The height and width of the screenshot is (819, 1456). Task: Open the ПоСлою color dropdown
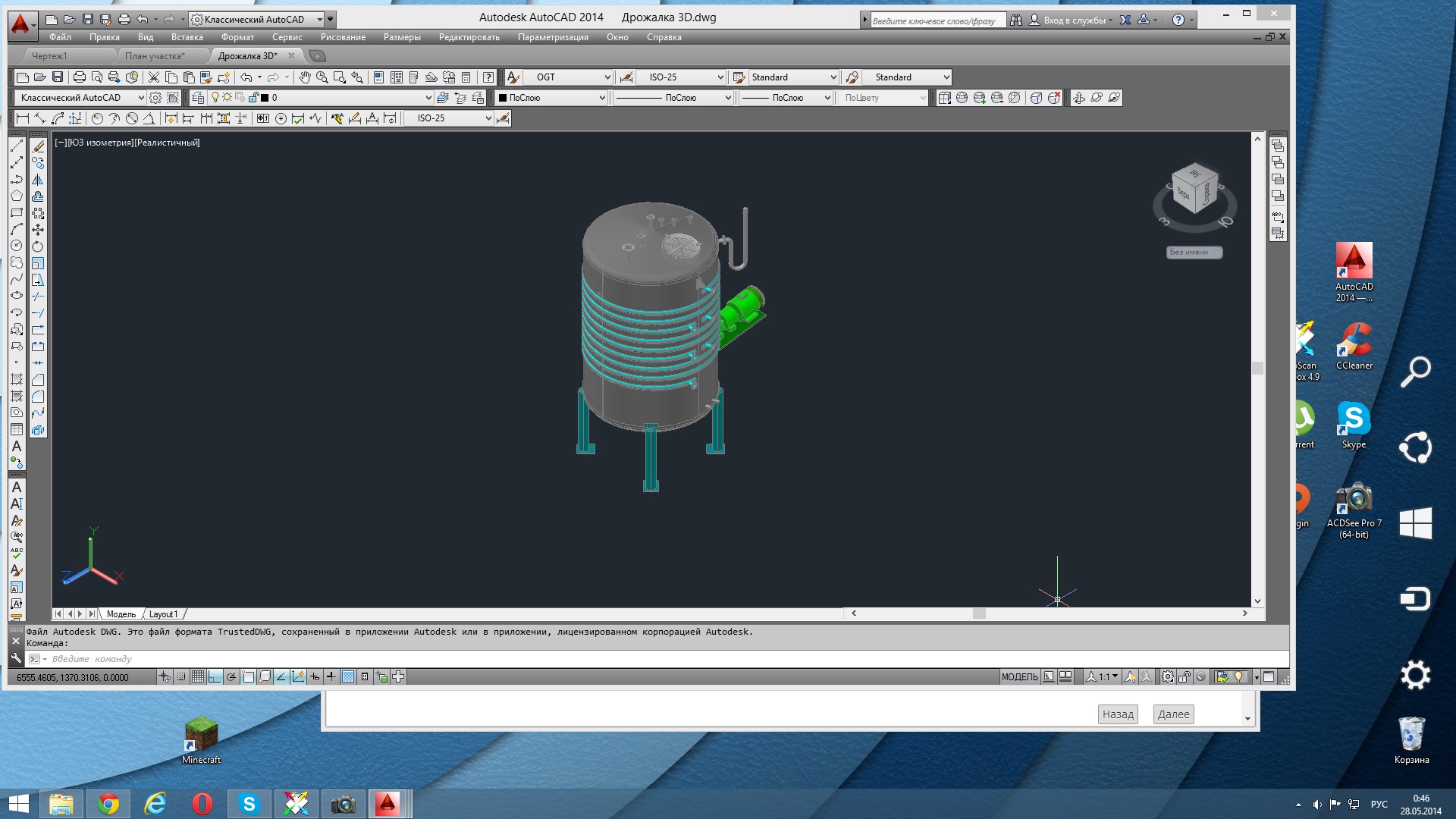point(551,98)
